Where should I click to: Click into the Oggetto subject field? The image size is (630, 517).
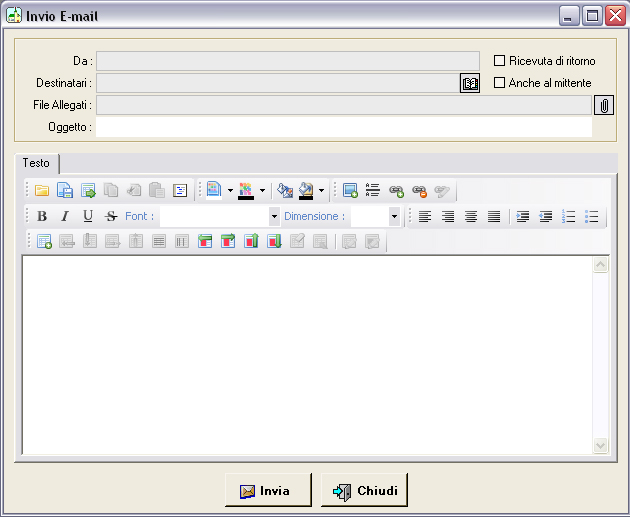tap(343, 127)
